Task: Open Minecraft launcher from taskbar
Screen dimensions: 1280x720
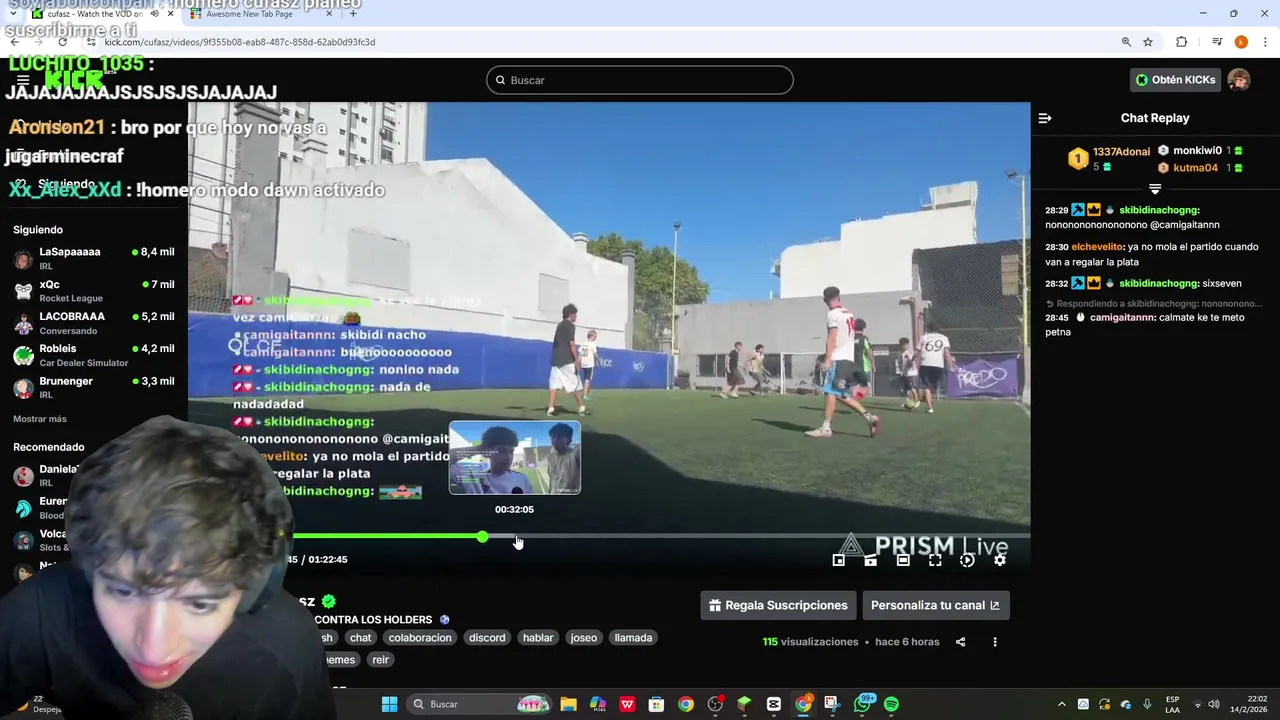Action: [744, 704]
